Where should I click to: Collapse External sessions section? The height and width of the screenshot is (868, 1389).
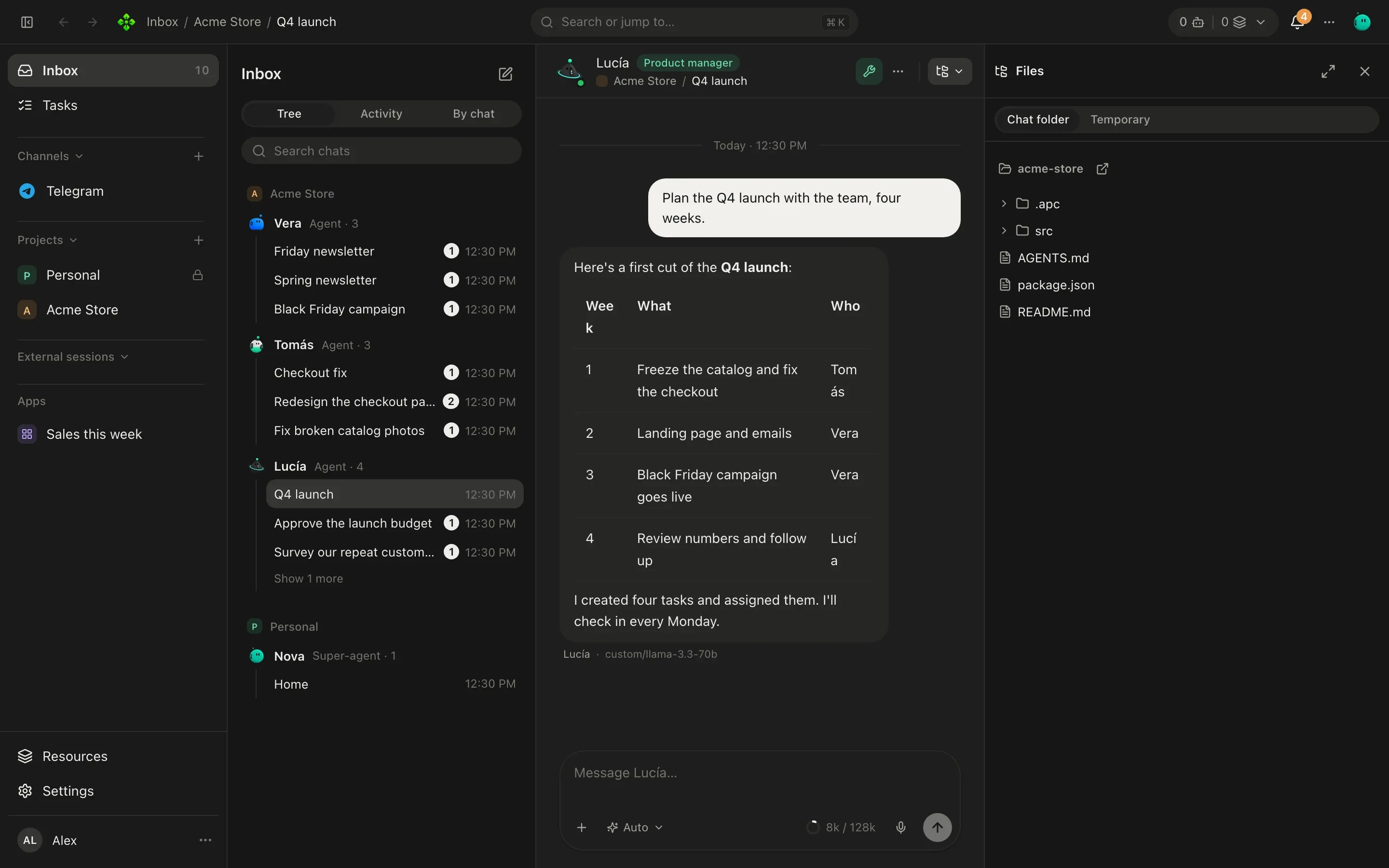click(73, 356)
